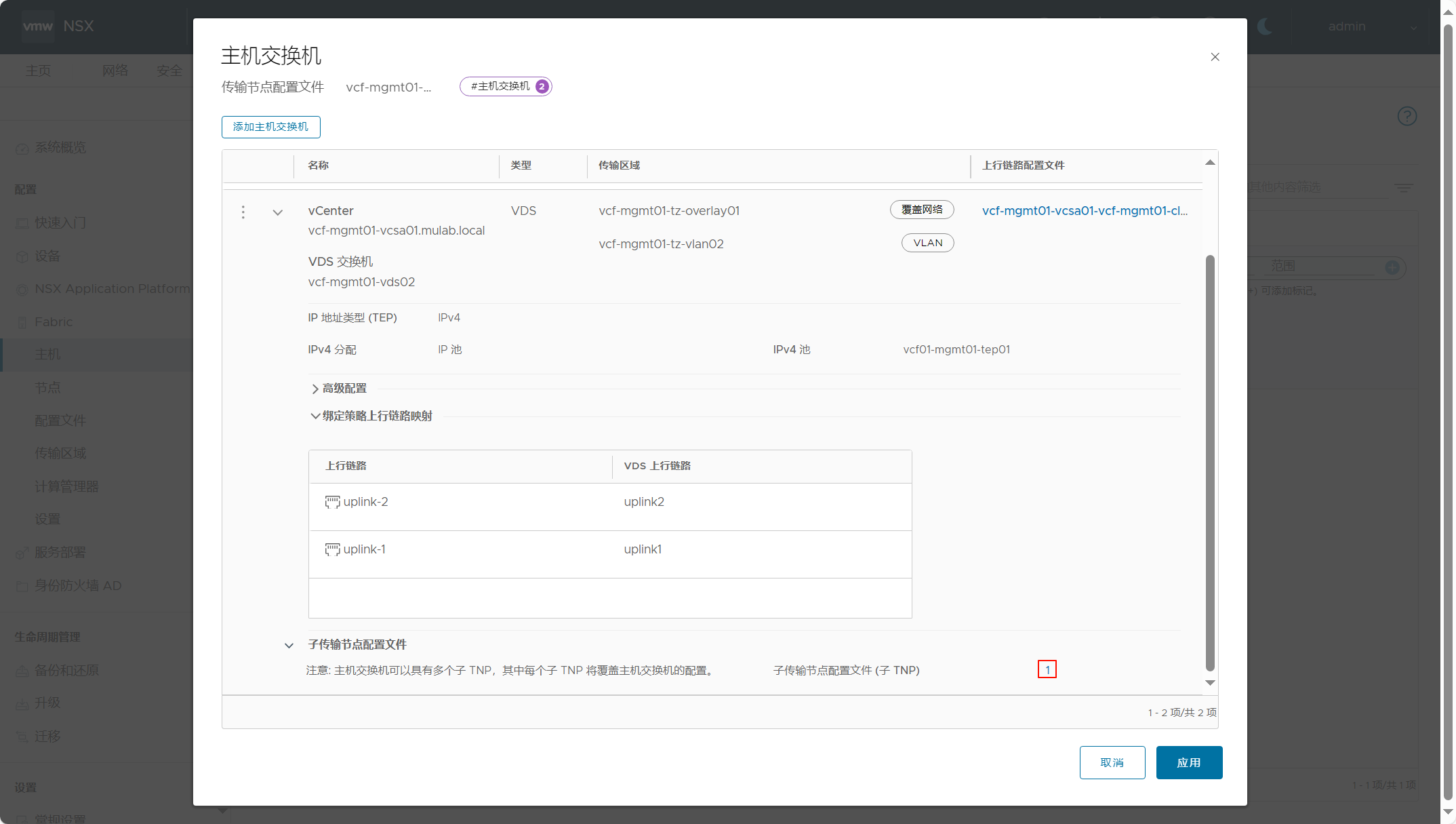Open the vcf-mgmt01-vcsa01 uplink profile link
1456x824 pixels.
pyautogui.click(x=1085, y=211)
